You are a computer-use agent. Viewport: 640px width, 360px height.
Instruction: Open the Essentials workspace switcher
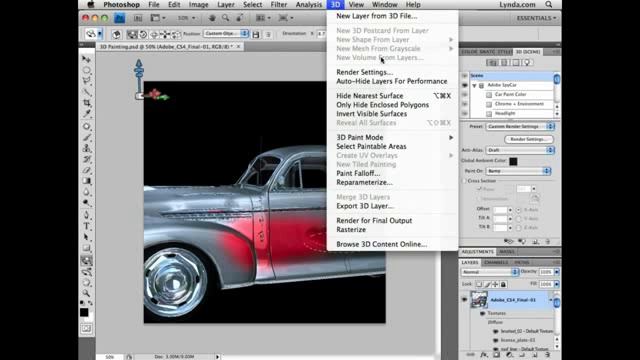(x=536, y=18)
